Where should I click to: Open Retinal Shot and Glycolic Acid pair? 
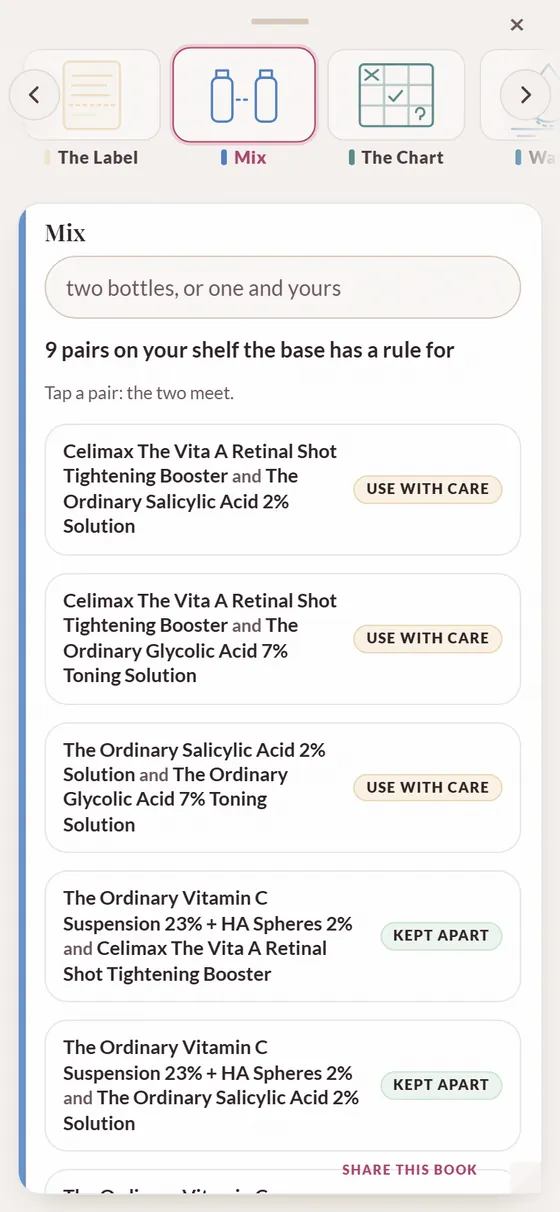point(283,638)
